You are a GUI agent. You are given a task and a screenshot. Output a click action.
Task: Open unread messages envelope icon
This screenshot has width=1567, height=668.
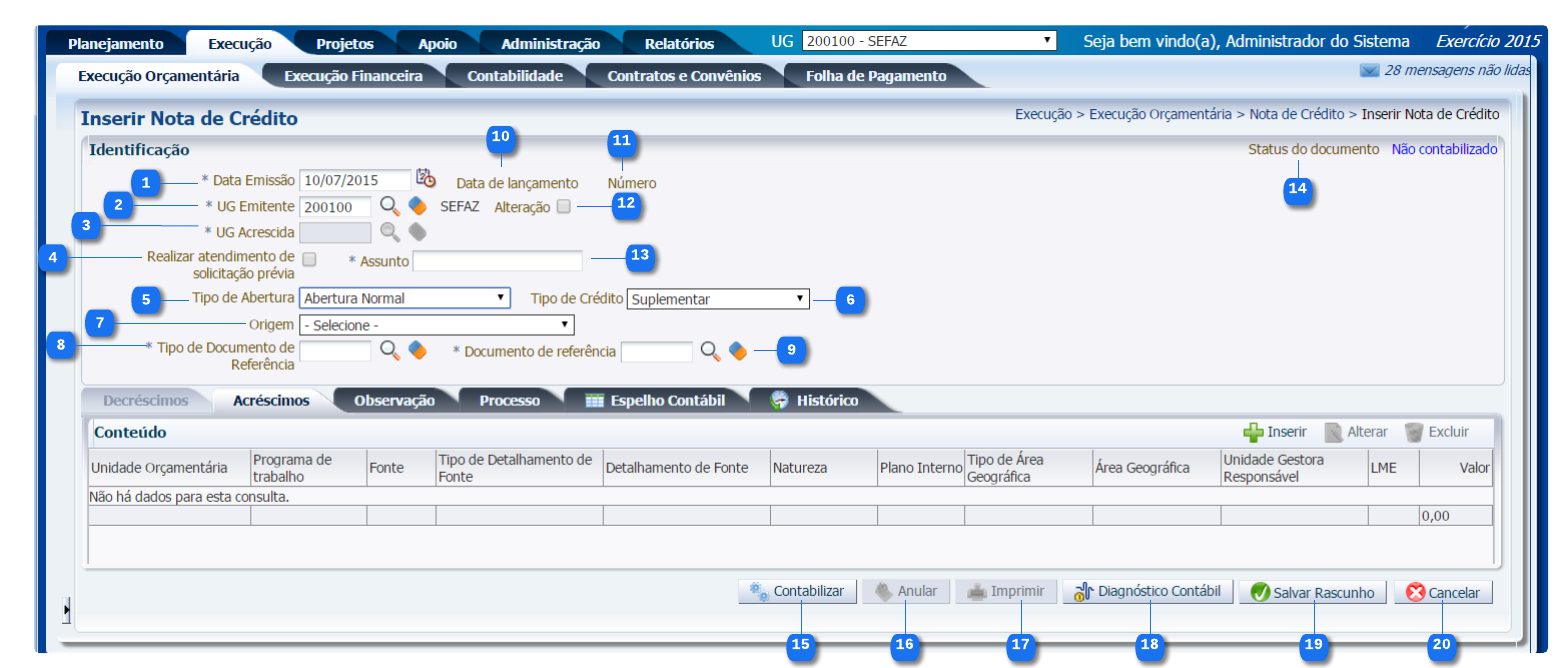[1368, 71]
